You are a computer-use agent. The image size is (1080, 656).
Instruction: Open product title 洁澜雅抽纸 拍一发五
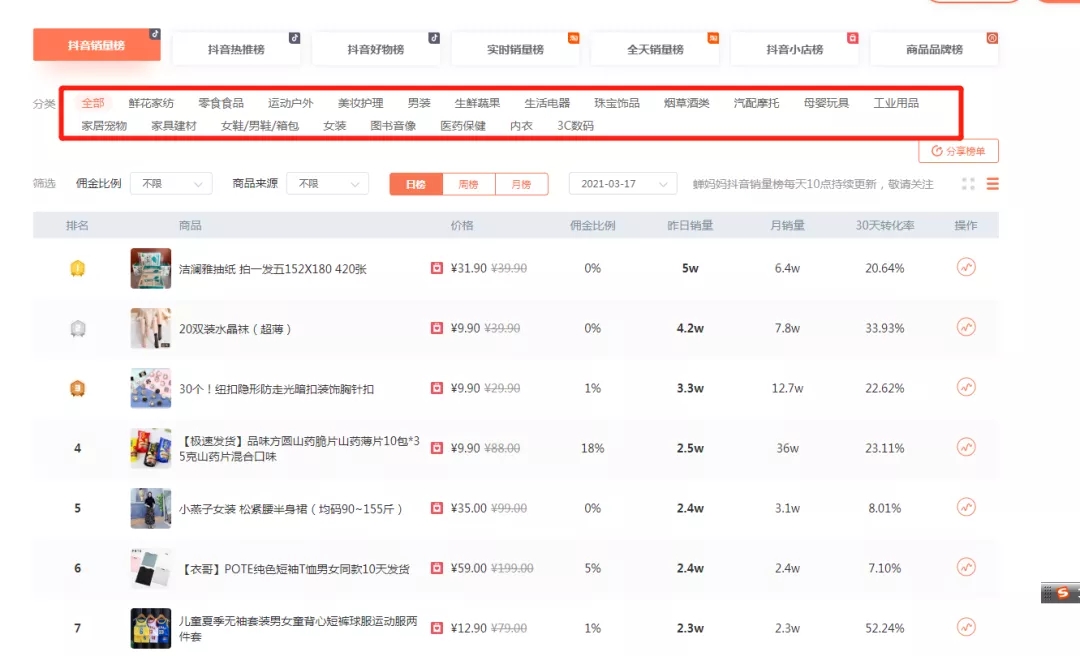click(x=273, y=269)
